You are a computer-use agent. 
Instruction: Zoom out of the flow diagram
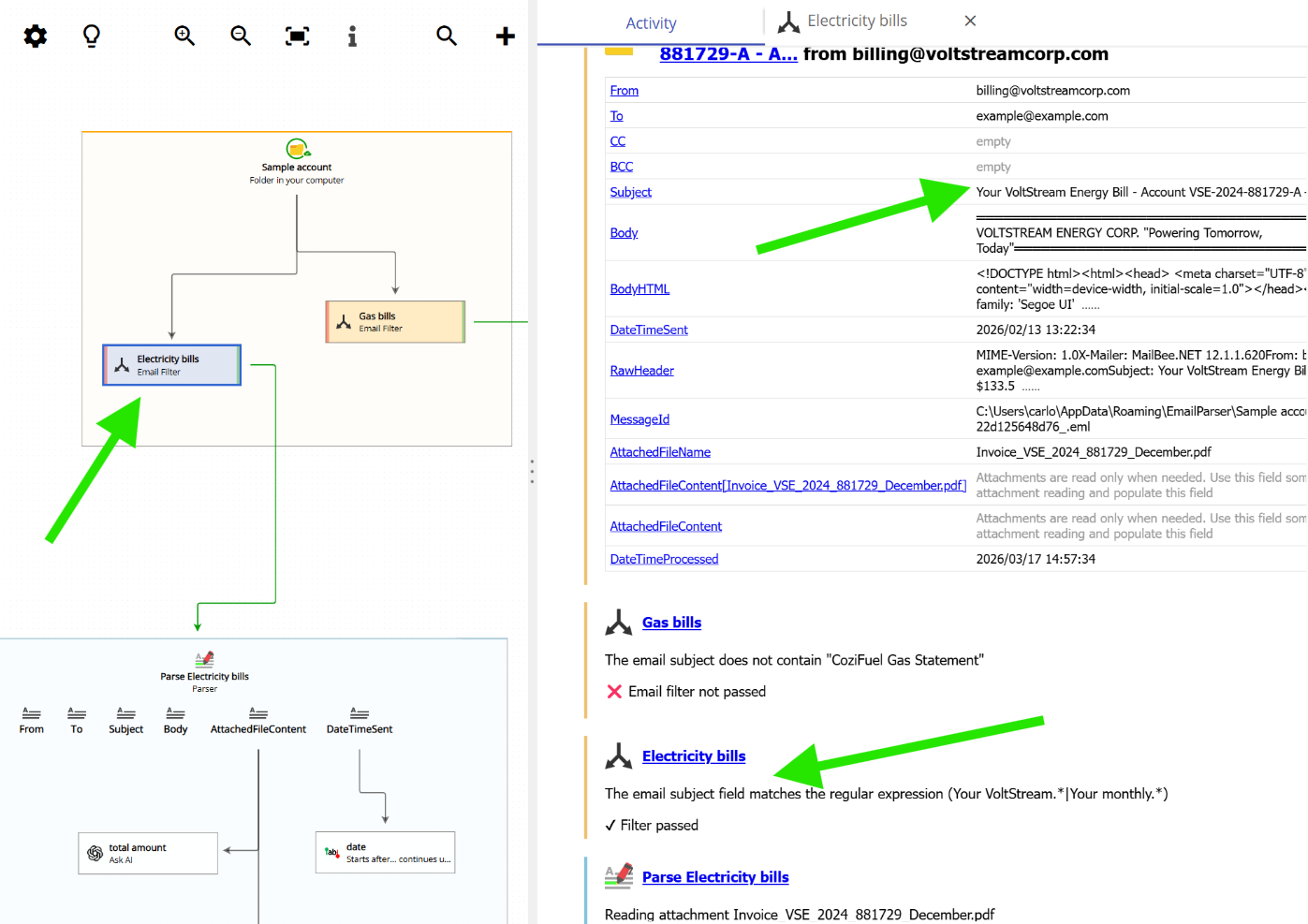tap(241, 36)
